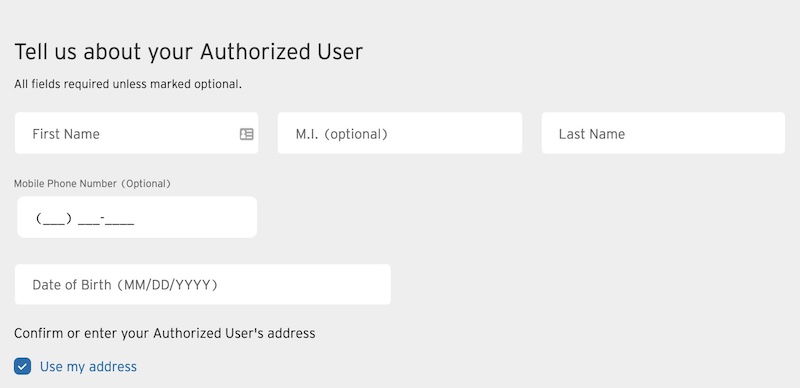This screenshot has height=388, width=800.
Task: Click the "Mobile Phone Number (Optional)" label
Action: point(92,184)
